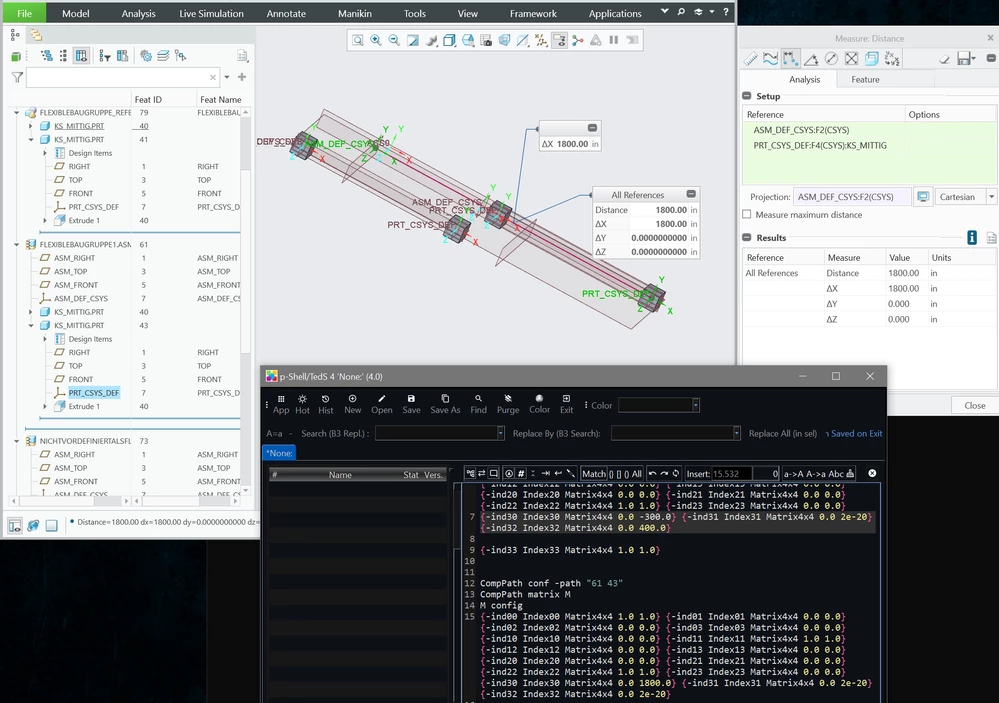Select the Distance measure icon
The height and width of the screenshot is (703, 999).
point(790,59)
